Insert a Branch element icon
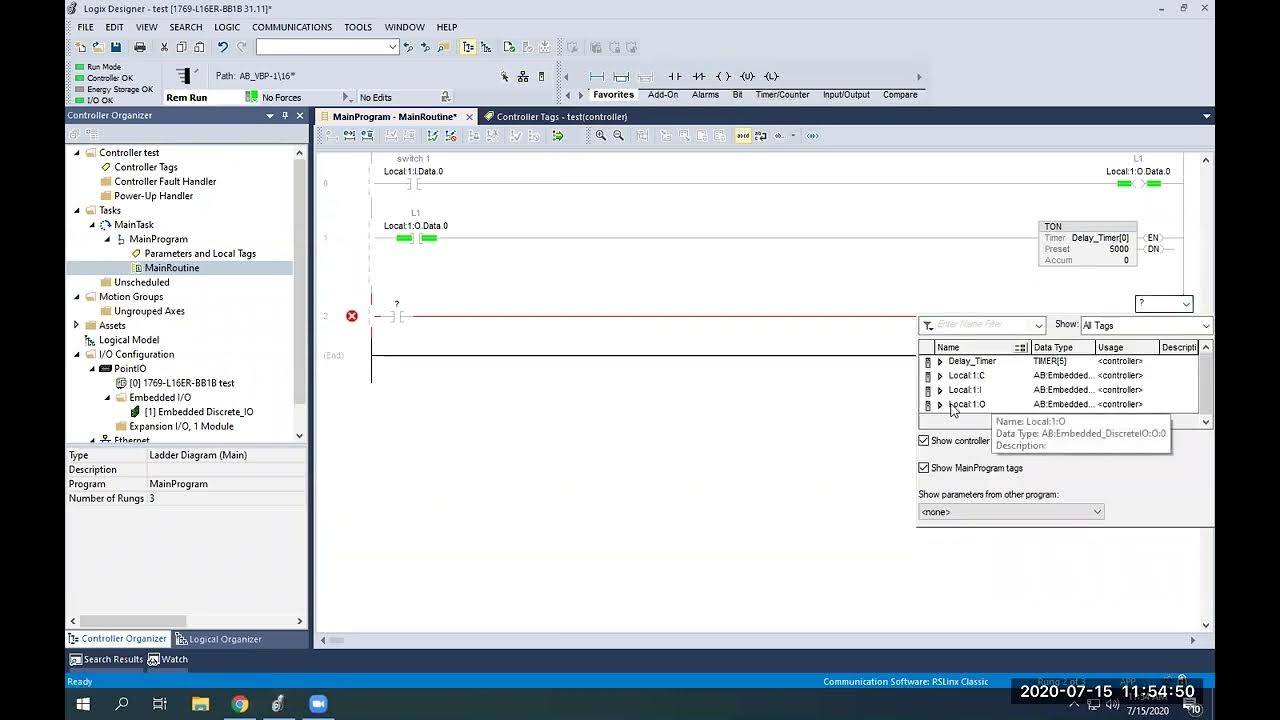1280x720 pixels. [621, 76]
